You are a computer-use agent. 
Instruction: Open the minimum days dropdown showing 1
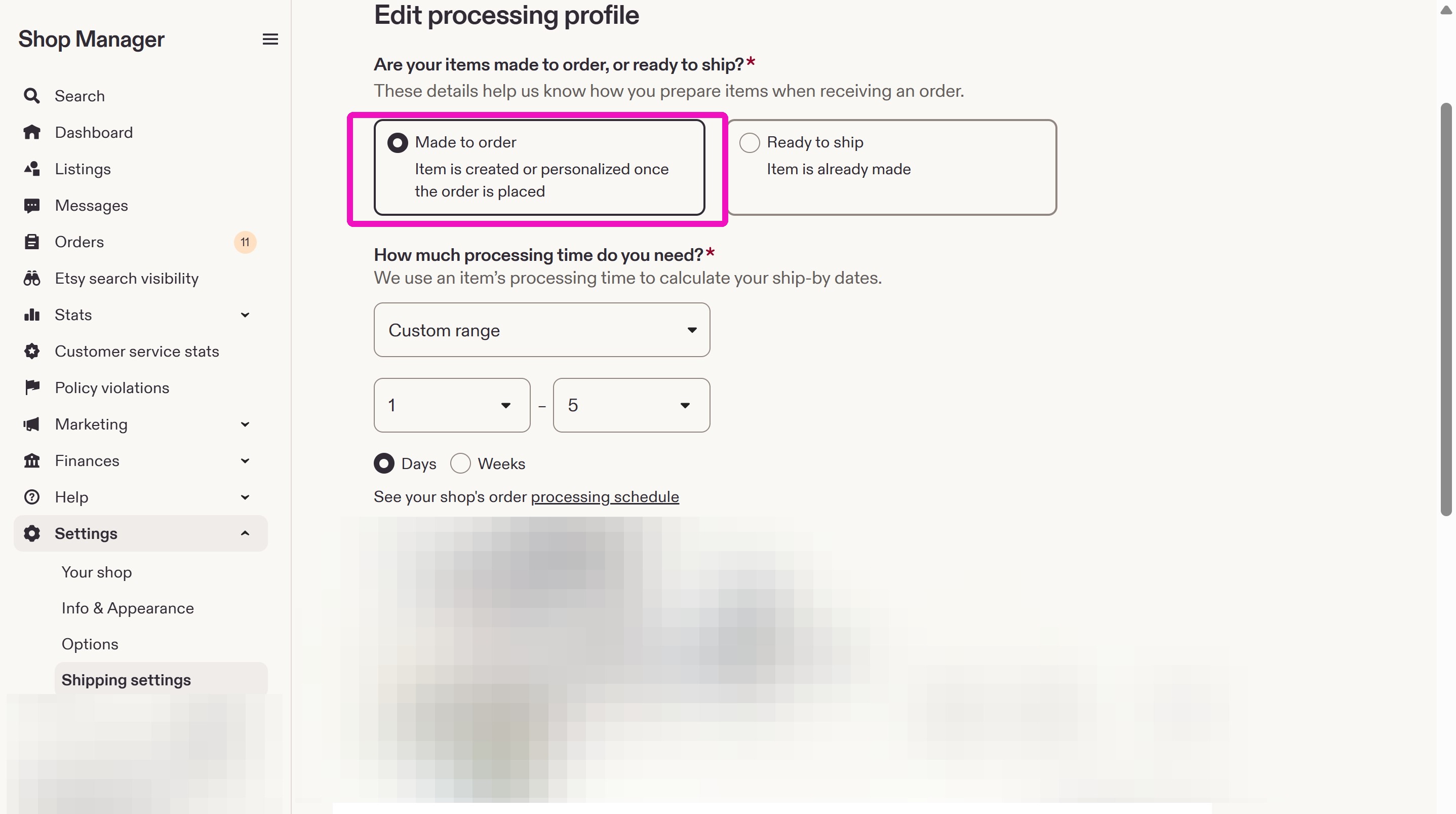pos(452,405)
